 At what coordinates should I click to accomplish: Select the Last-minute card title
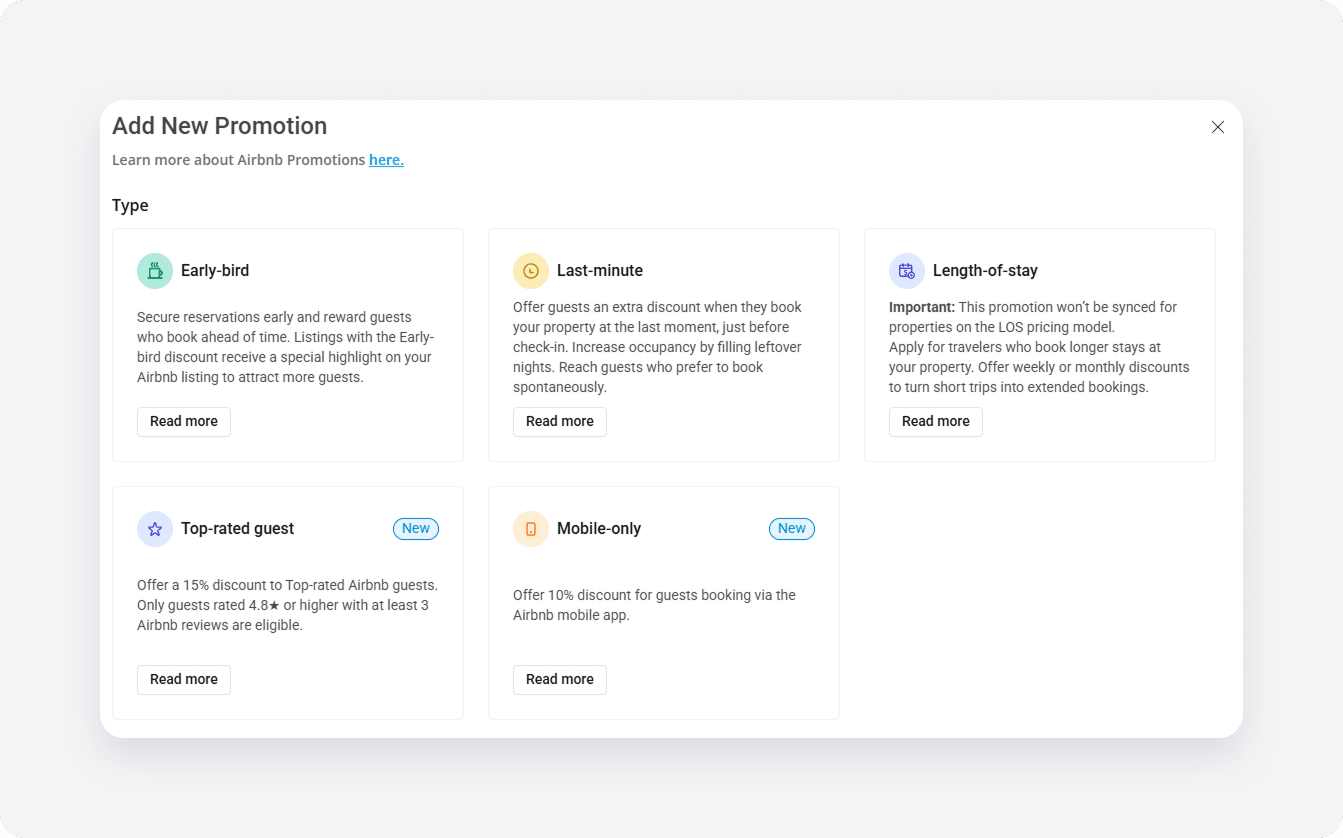click(600, 271)
